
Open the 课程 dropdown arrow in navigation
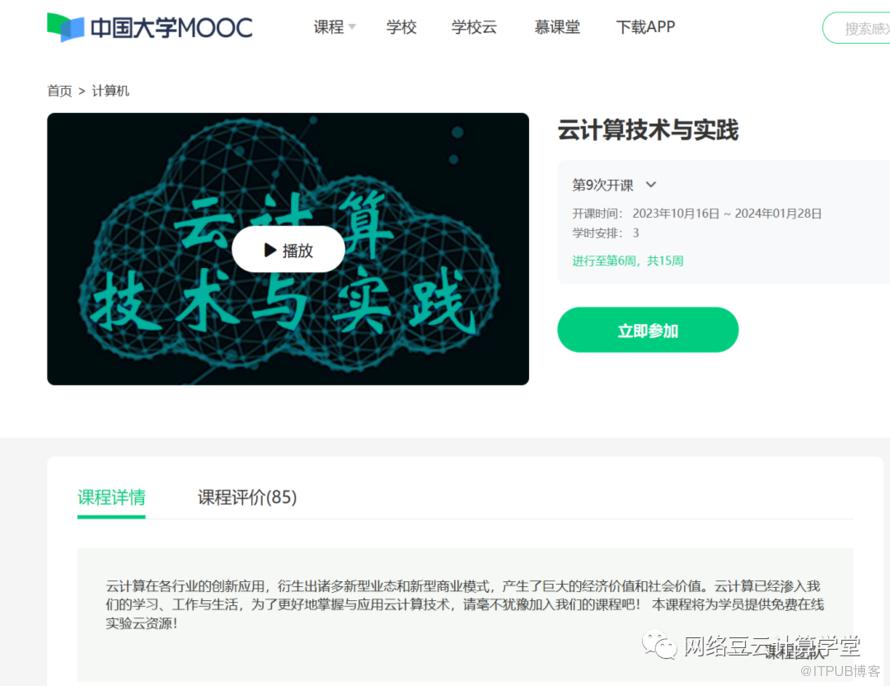[x=352, y=27]
